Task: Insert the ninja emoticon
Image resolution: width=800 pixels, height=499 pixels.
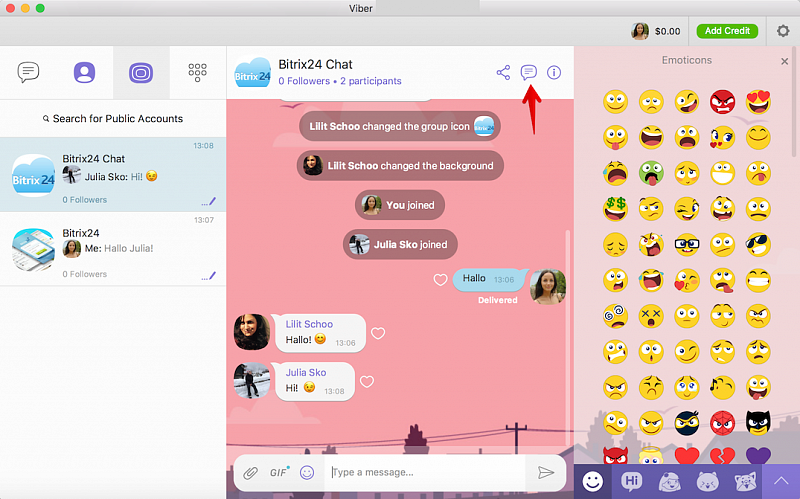Action: [x=687, y=423]
